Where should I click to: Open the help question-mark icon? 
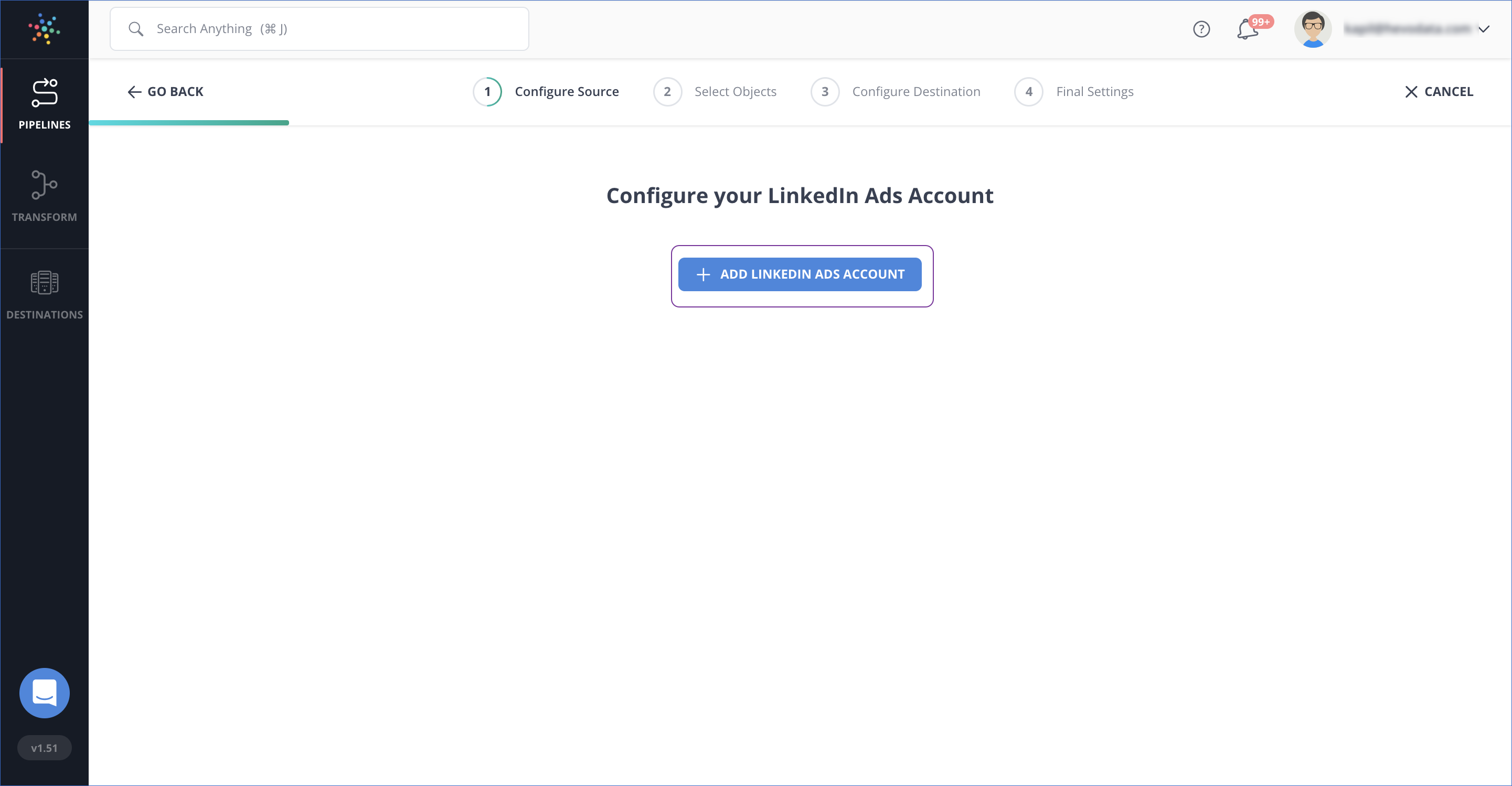(x=1201, y=29)
